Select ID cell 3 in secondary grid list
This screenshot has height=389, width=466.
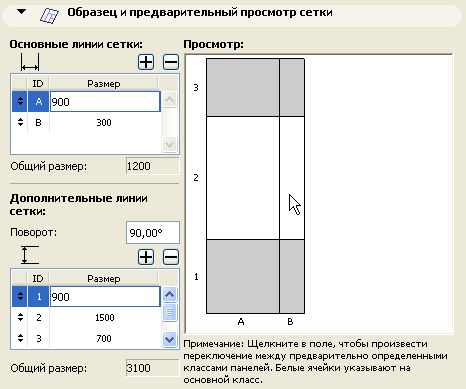[x=39, y=338]
